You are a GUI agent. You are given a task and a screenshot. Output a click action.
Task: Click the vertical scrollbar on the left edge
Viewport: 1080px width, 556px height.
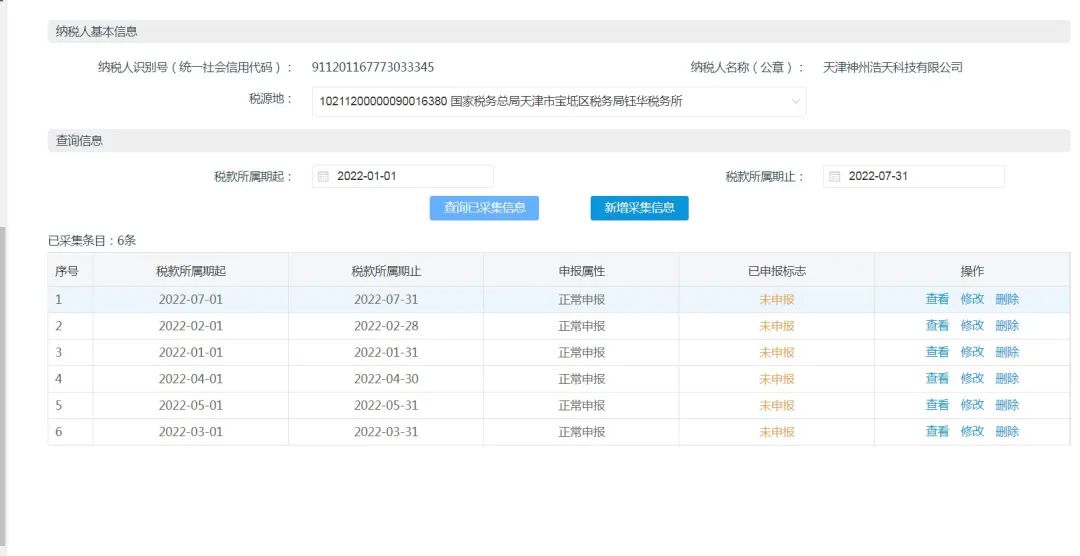tap(3, 386)
